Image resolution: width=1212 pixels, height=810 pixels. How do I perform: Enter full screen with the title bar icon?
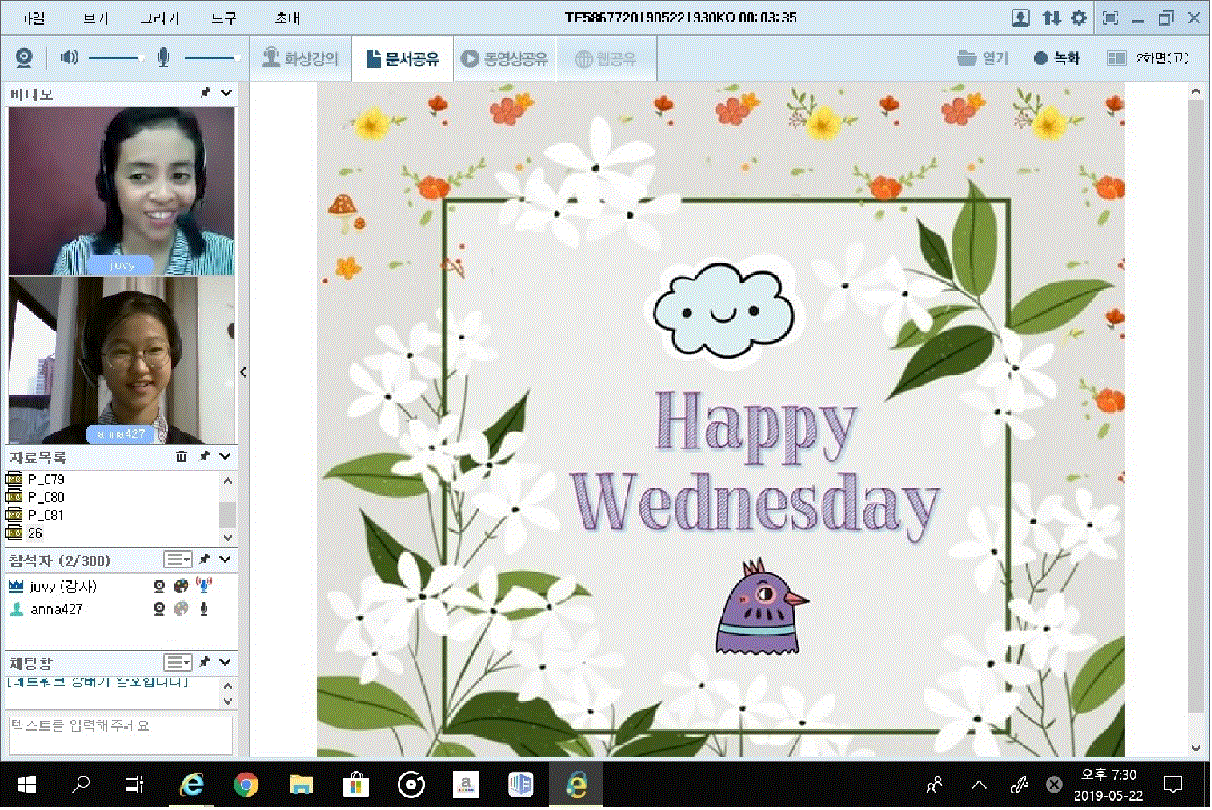[1110, 18]
